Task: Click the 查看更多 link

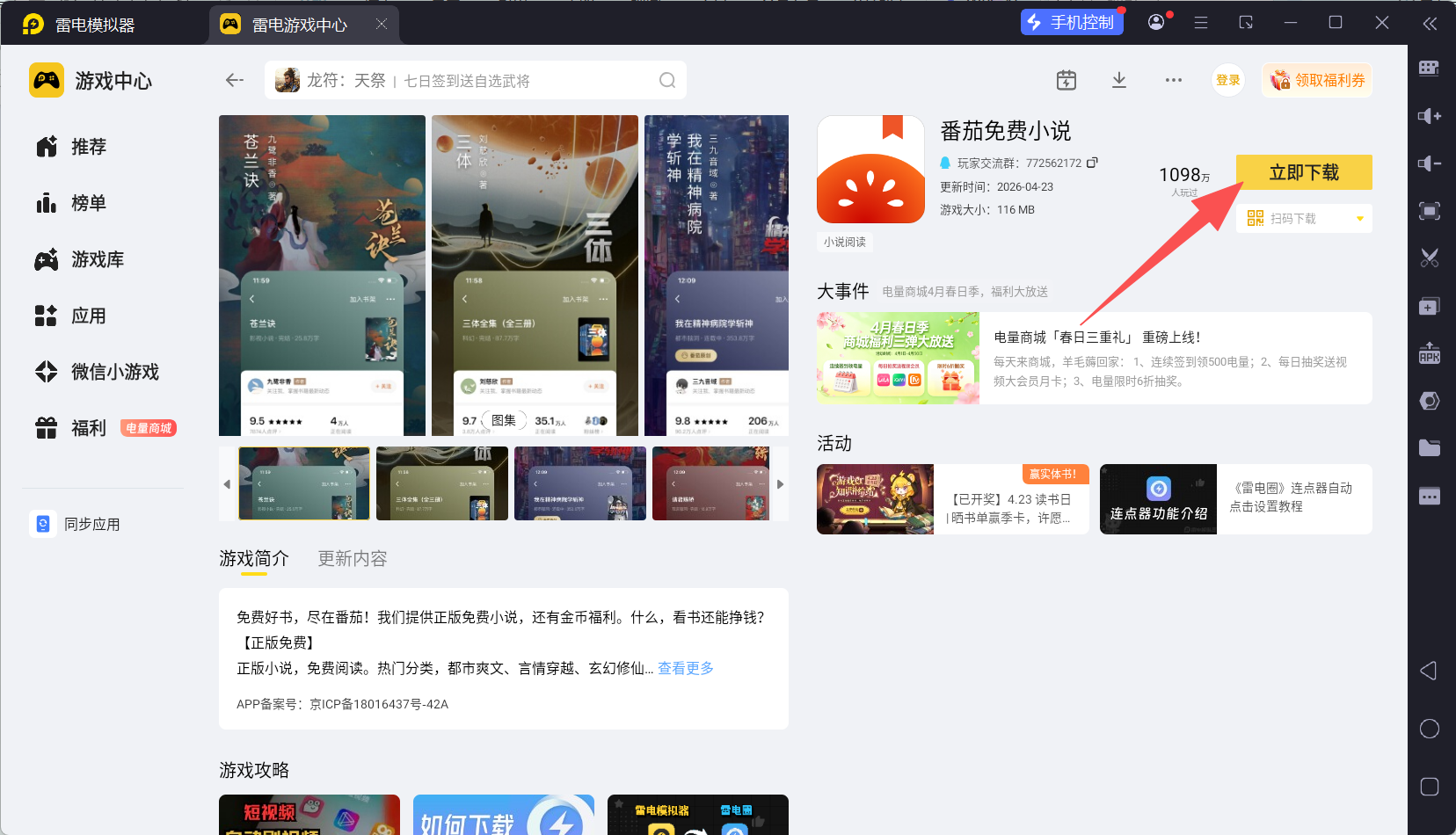Action: pyautogui.click(x=686, y=668)
